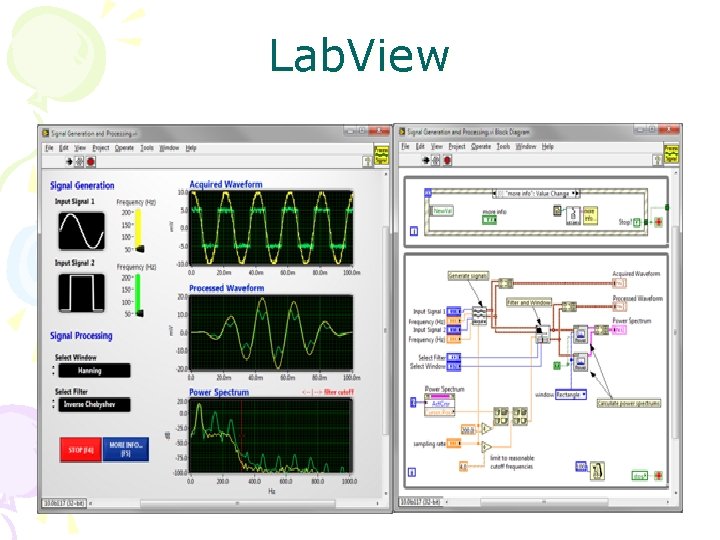The width and height of the screenshot is (720, 540).
Task: Open the Select Filter ring showing Inverse Chebyshev
Action: pos(94,405)
